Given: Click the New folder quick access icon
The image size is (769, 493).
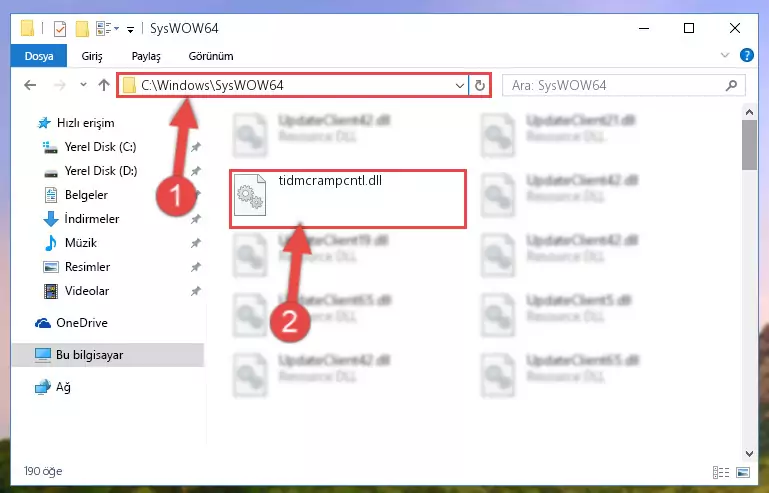Looking at the screenshot, I should pyautogui.click(x=82, y=28).
